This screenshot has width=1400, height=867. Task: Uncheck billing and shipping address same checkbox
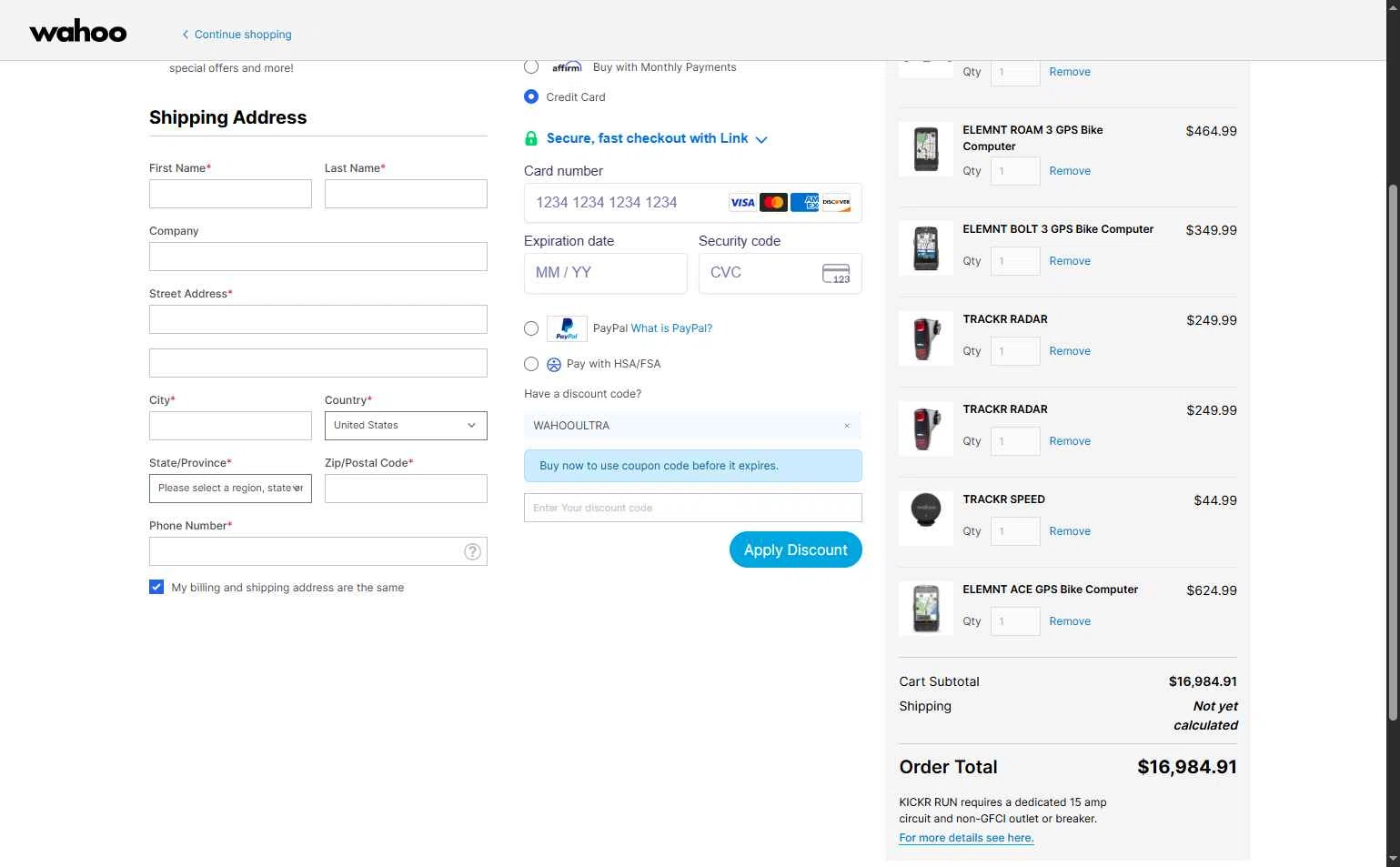(156, 587)
